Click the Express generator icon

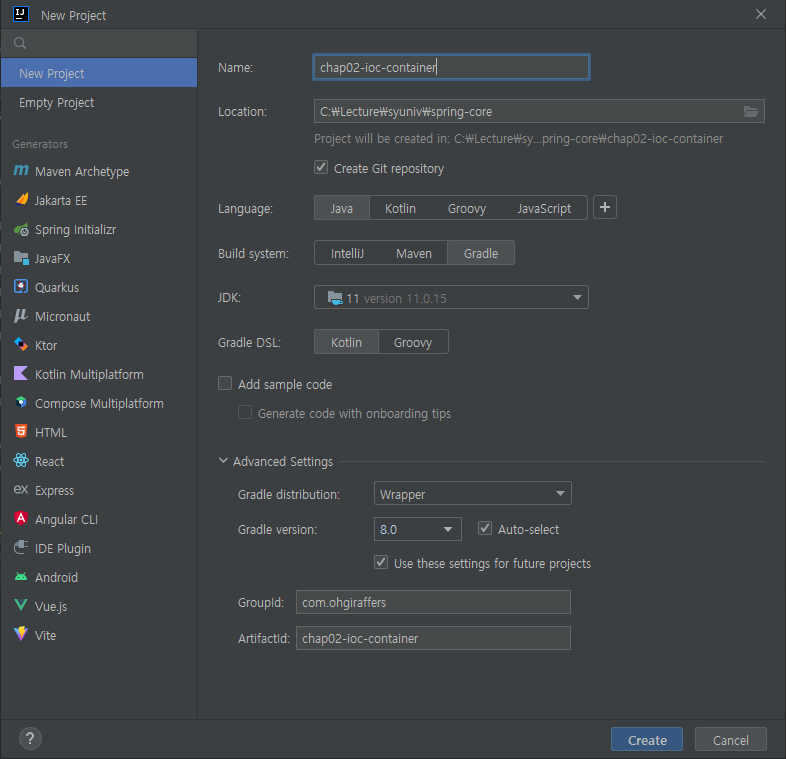(21, 489)
